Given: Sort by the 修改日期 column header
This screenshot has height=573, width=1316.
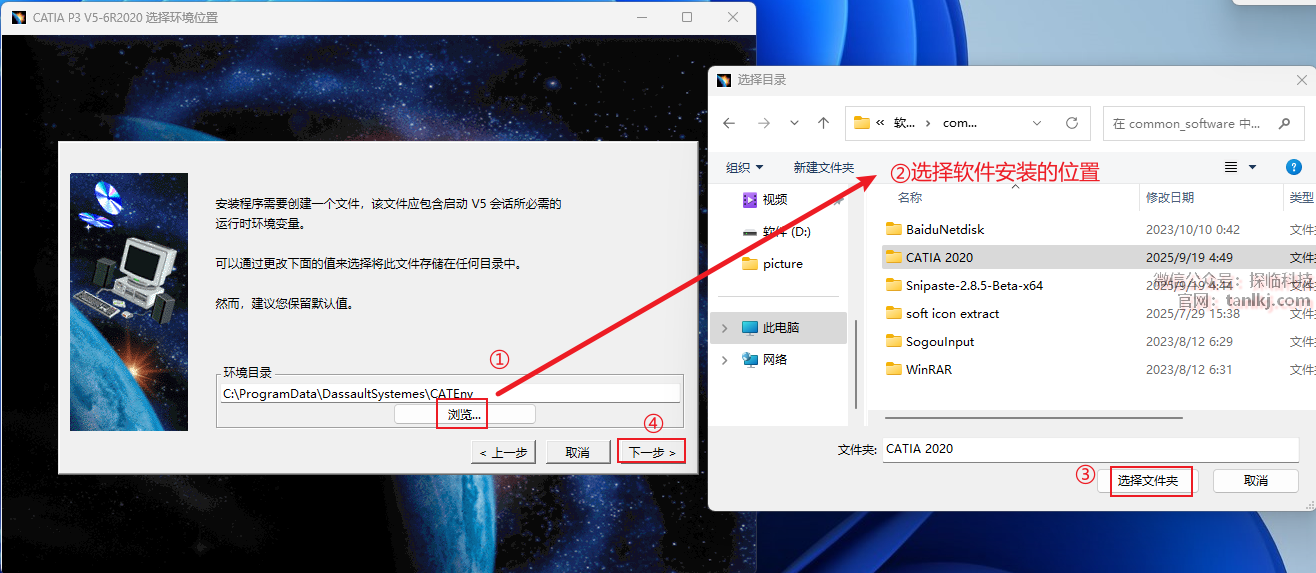Looking at the screenshot, I should (1170, 198).
